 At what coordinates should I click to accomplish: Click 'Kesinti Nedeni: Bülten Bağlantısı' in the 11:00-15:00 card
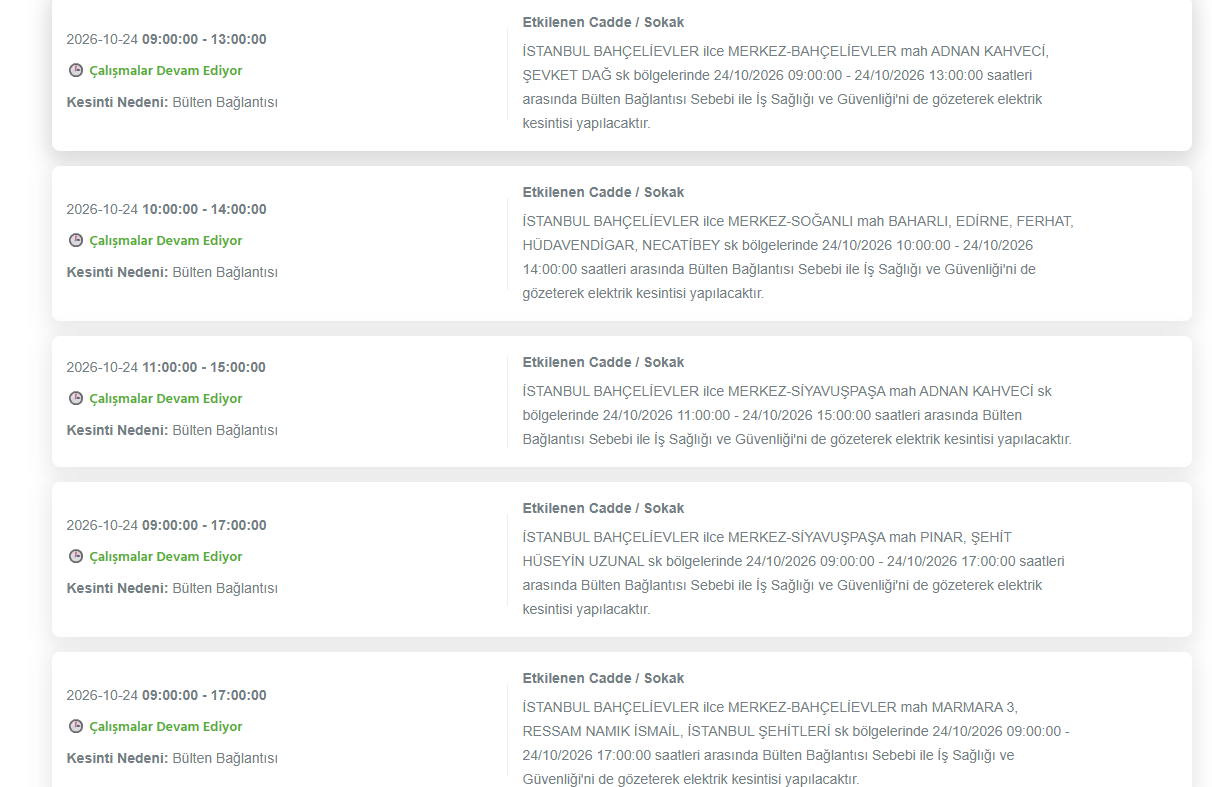point(172,430)
